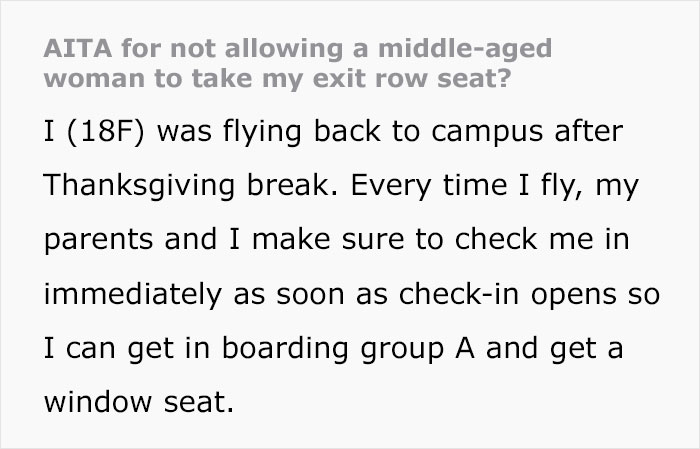Click the word "AITA" in the title
The image size is (700, 449).
(68, 50)
